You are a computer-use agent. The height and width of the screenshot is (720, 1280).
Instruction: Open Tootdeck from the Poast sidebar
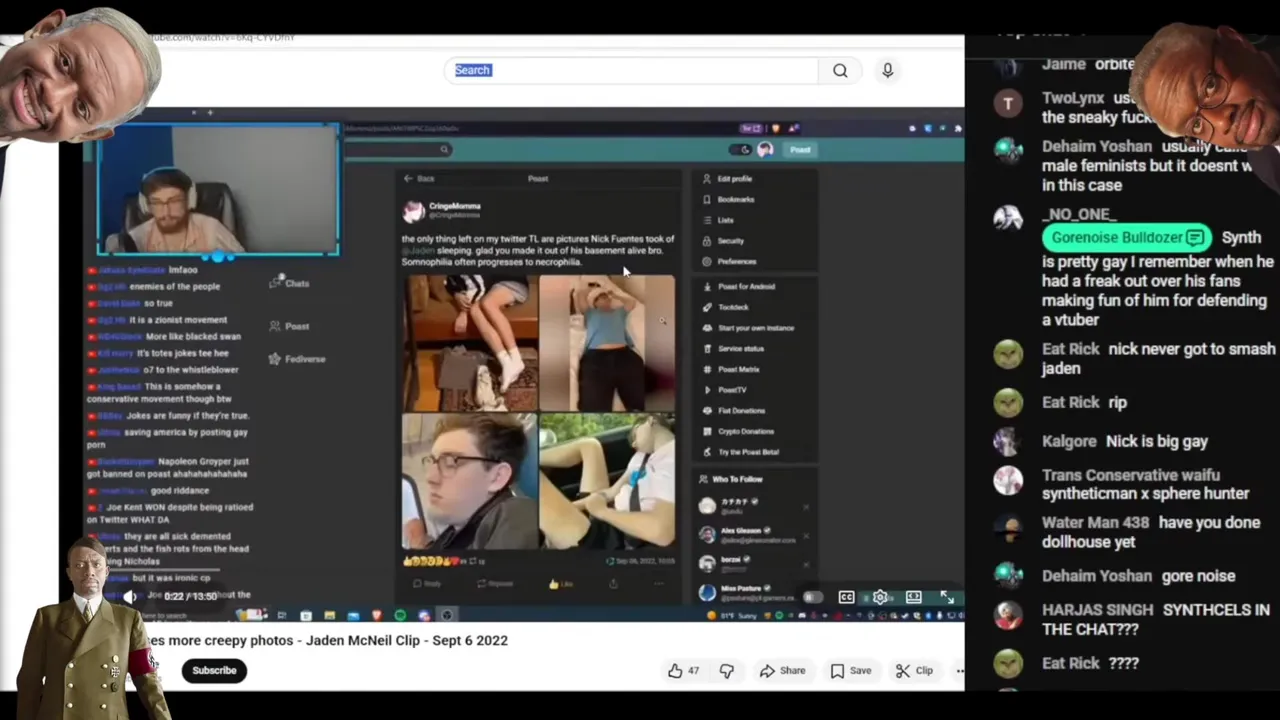[x=726, y=307]
